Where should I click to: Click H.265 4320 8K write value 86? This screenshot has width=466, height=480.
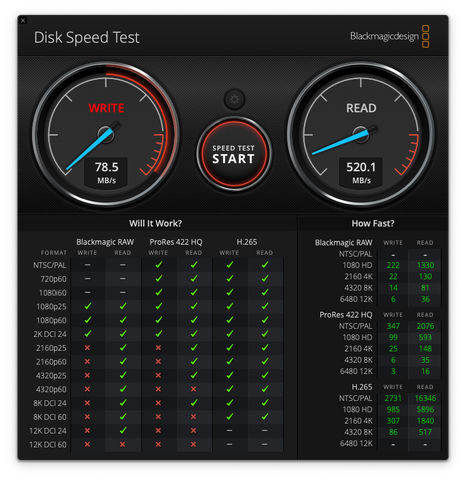tap(393, 432)
